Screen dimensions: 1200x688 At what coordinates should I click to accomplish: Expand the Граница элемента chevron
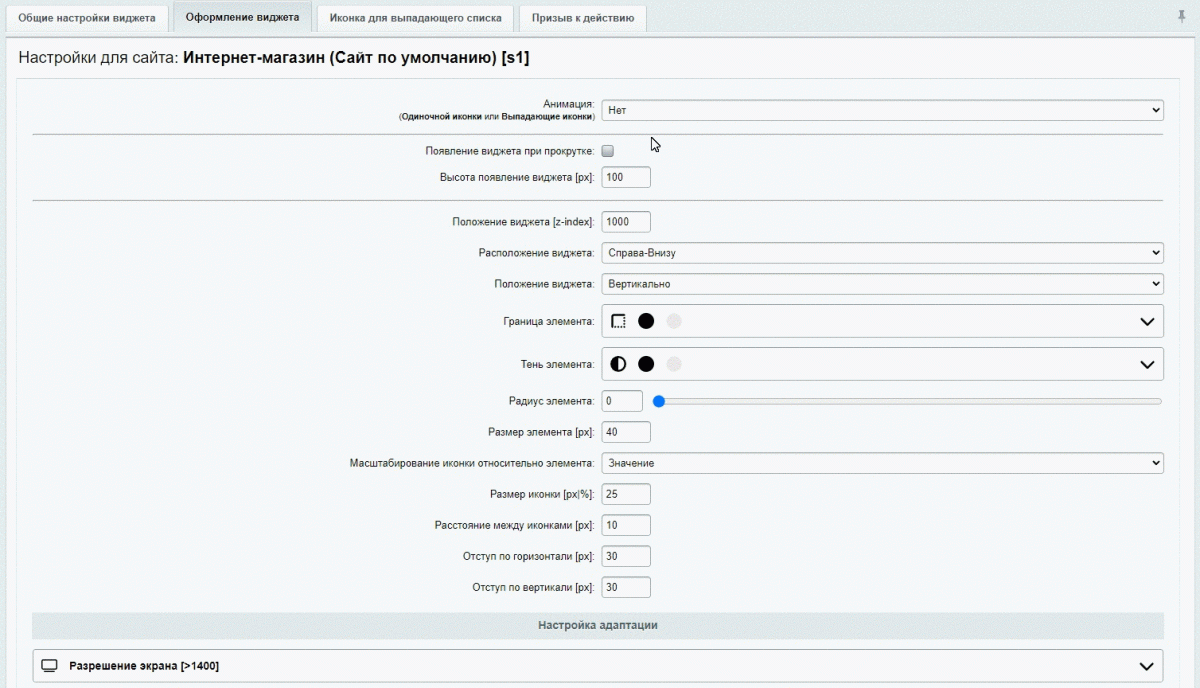1147,321
